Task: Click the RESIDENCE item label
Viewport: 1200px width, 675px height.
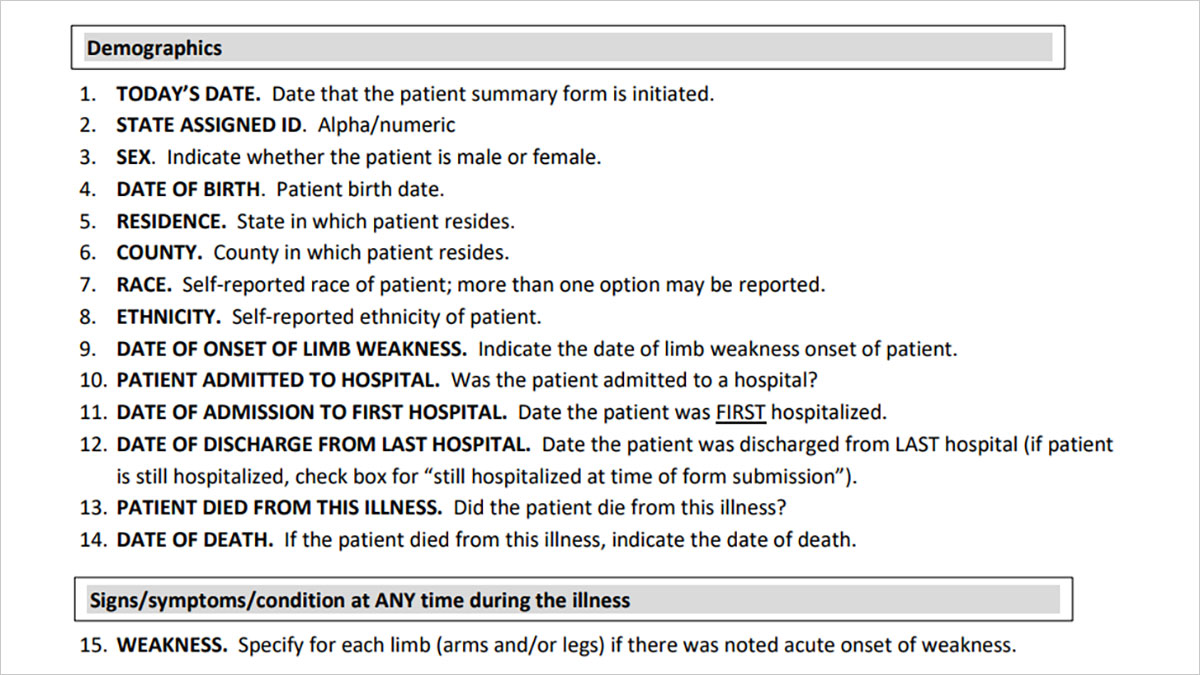Action: (171, 221)
